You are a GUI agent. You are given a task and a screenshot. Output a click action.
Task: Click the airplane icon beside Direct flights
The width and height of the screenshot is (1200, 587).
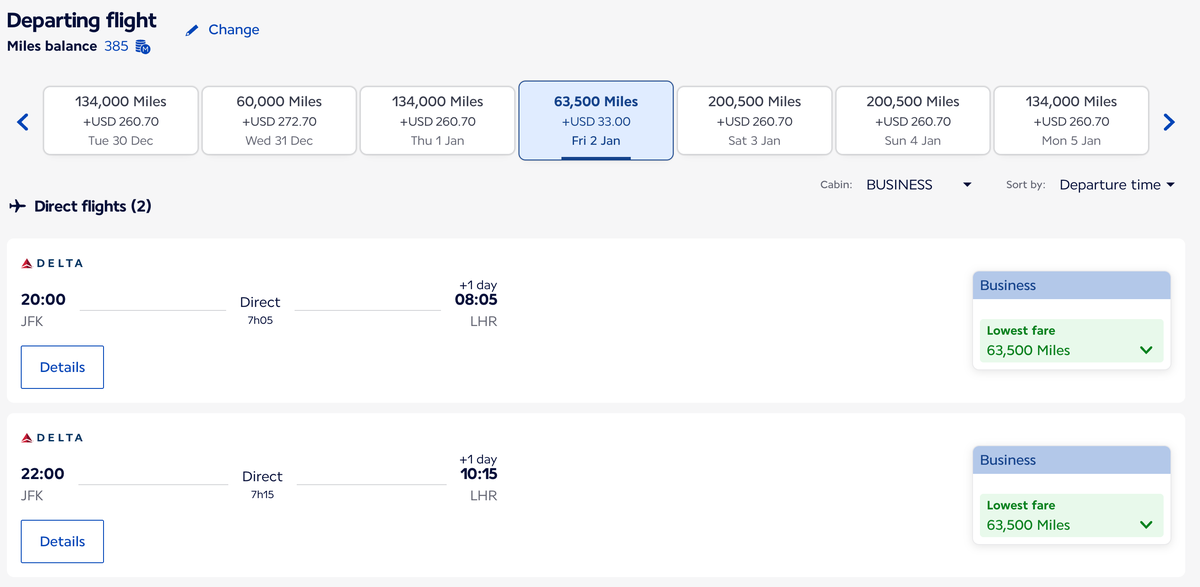click(17, 206)
